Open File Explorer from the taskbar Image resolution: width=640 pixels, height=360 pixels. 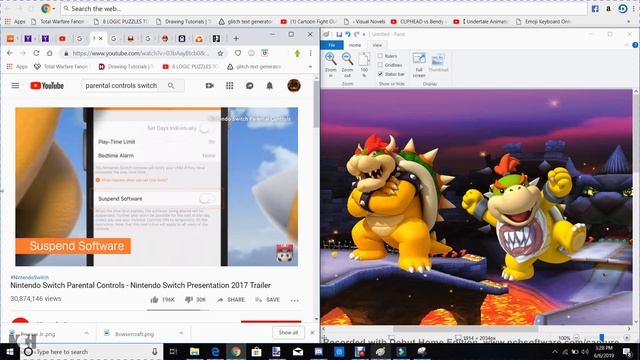coord(195,352)
